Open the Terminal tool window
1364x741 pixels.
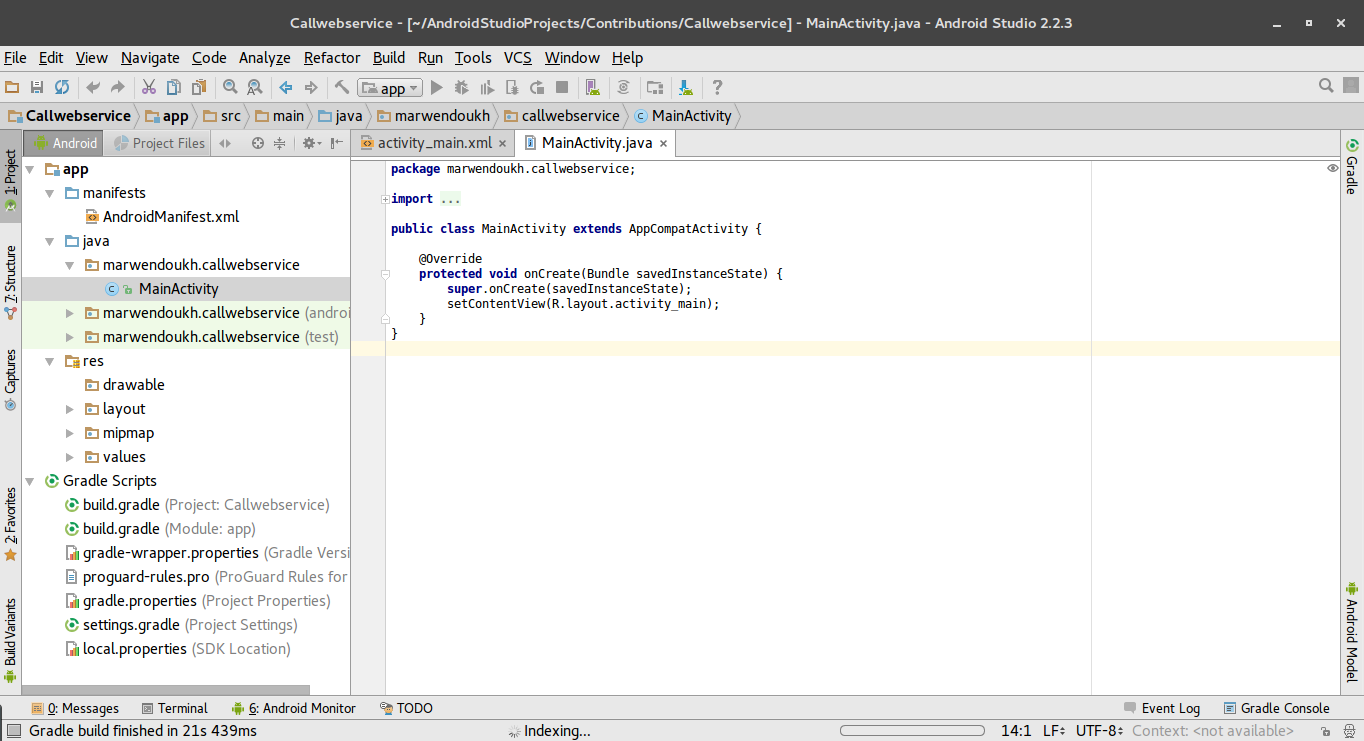175,708
